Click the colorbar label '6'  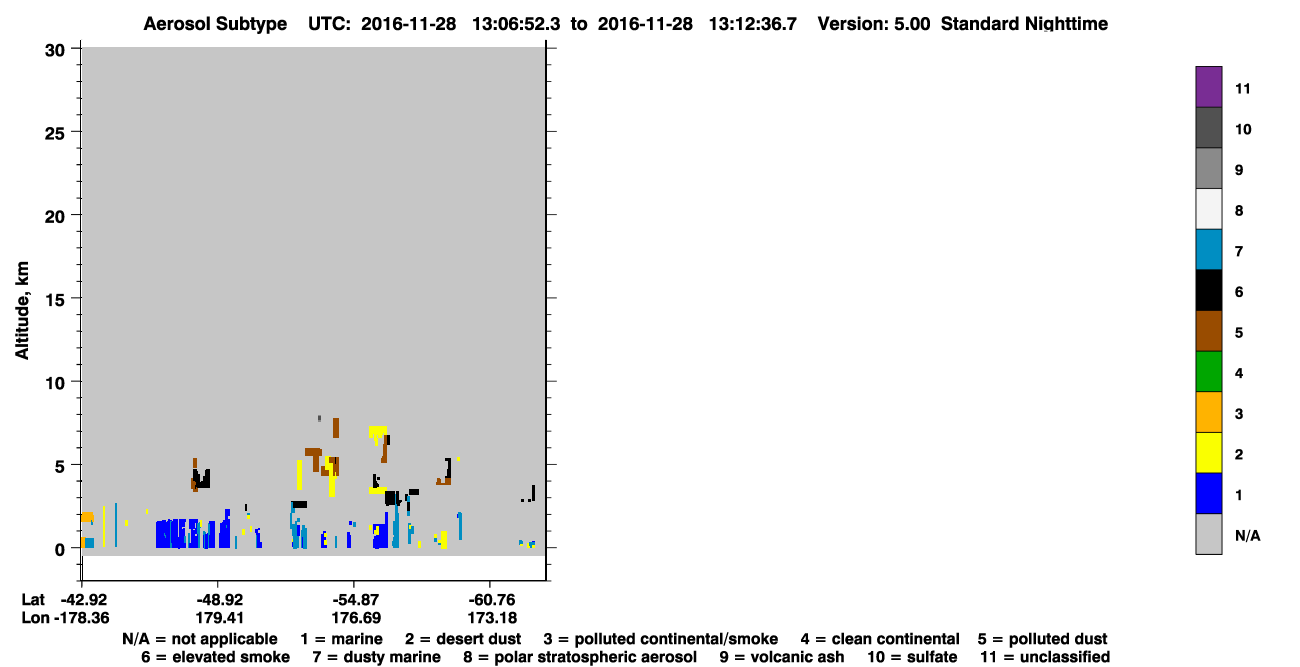(x=1239, y=292)
